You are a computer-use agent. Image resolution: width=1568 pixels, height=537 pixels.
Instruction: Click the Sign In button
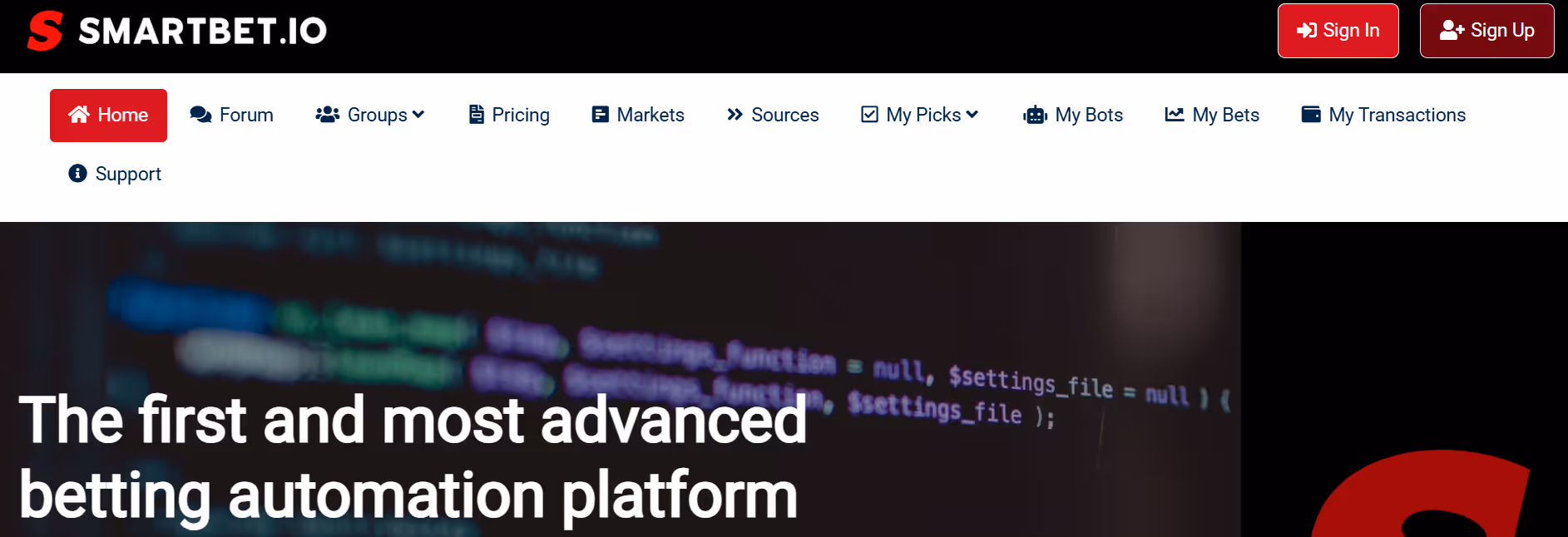point(1338,31)
